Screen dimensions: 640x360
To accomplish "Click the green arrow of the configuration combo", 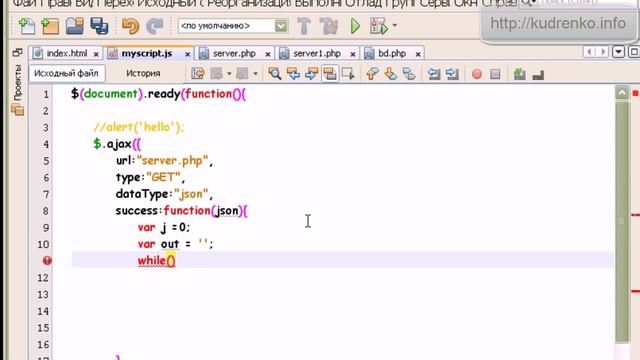I will click(x=281, y=26).
